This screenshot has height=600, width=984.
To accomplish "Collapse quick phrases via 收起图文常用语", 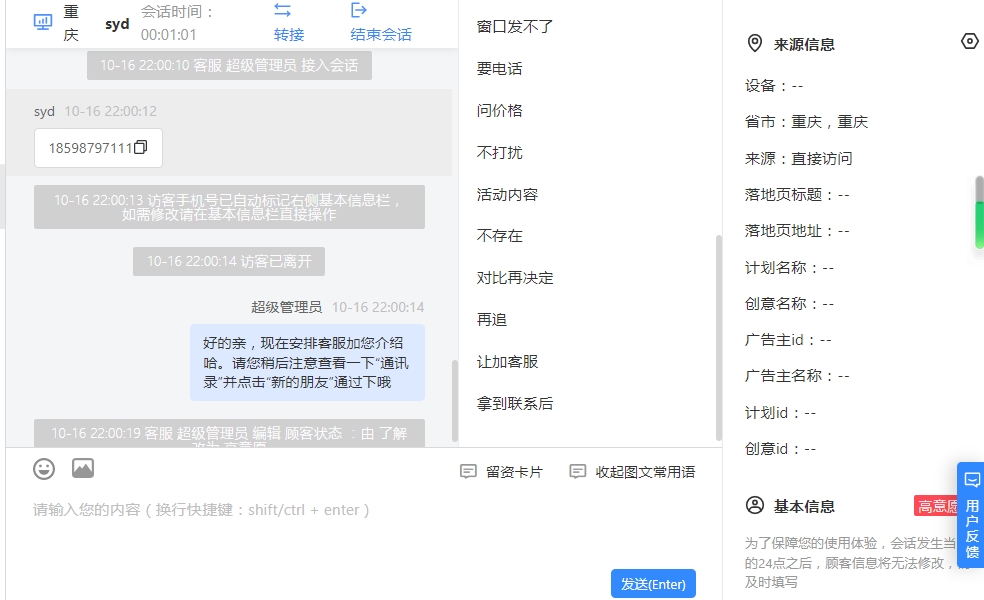I will (645, 472).
